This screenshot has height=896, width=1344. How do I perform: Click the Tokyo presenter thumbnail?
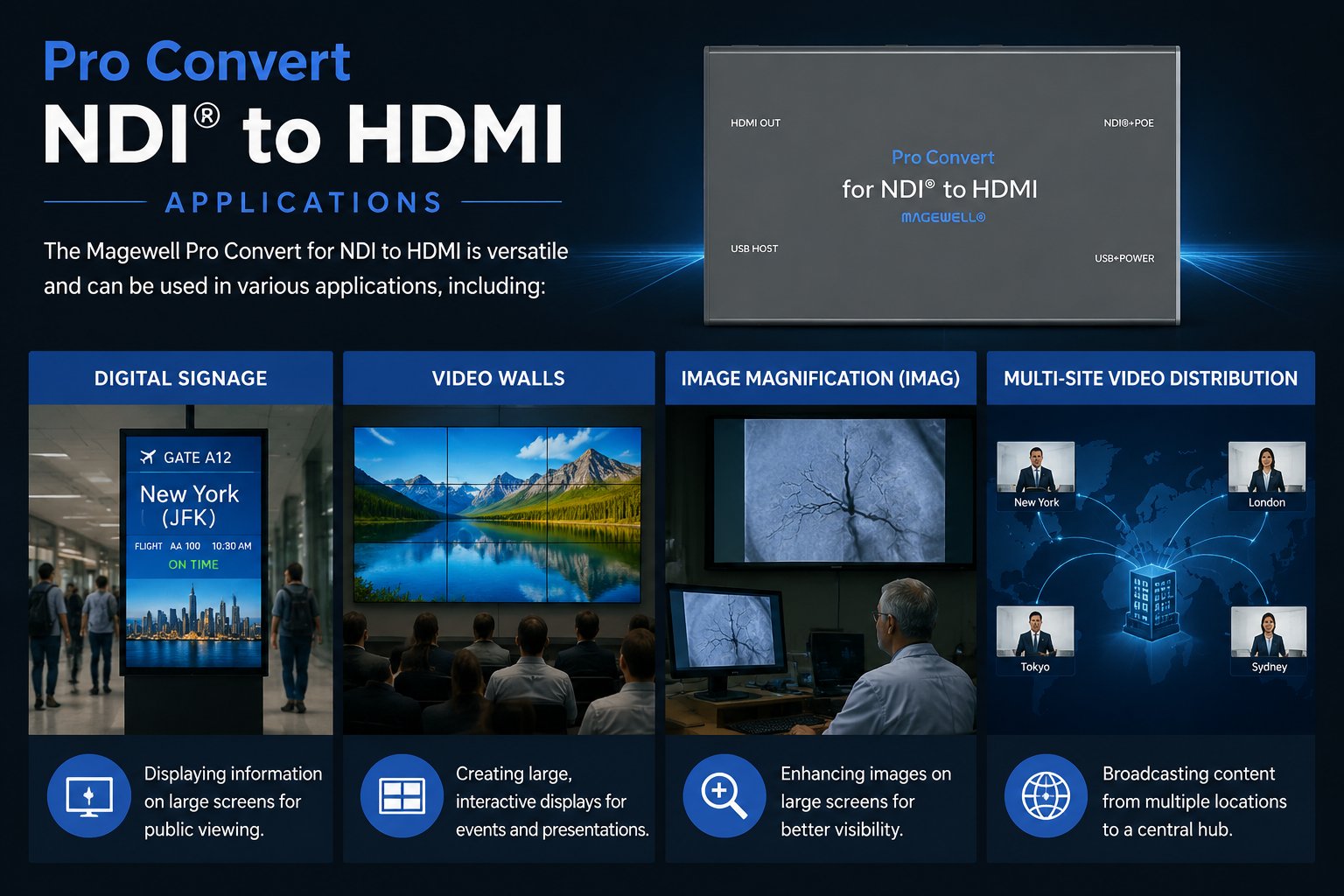coord(1035,640)
